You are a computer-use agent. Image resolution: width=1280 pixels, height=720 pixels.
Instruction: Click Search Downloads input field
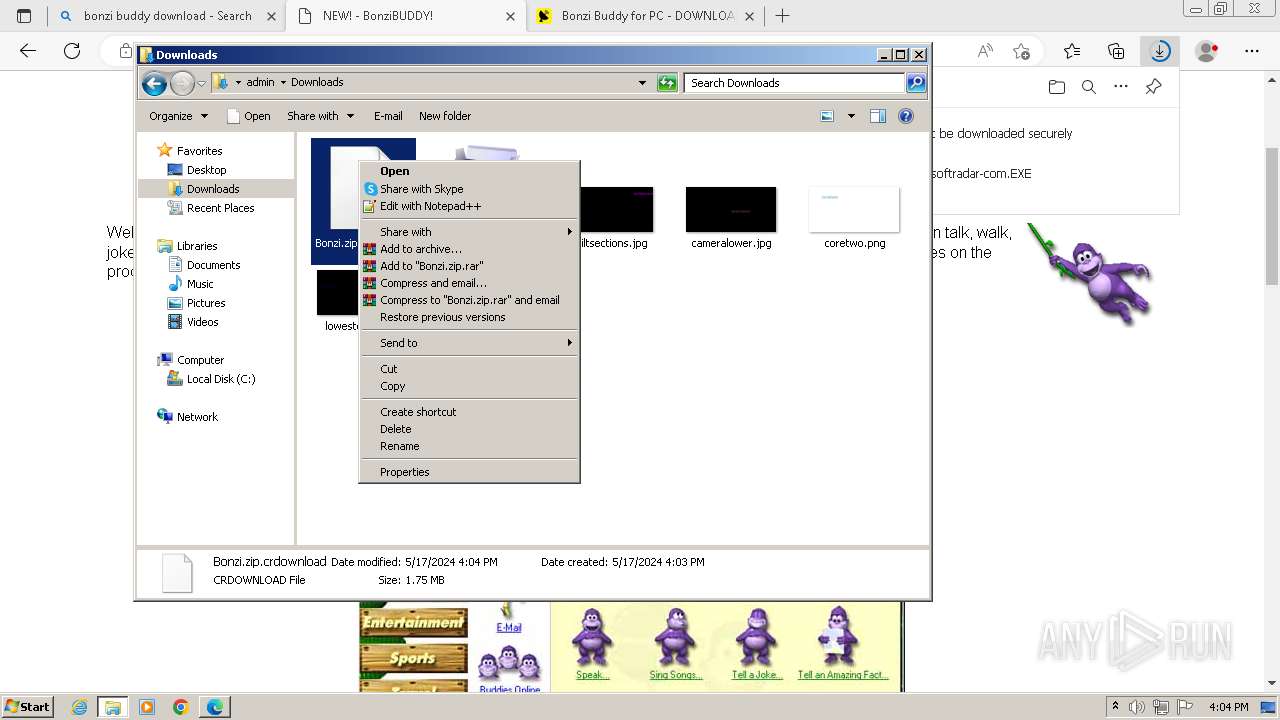coord(795,83)
